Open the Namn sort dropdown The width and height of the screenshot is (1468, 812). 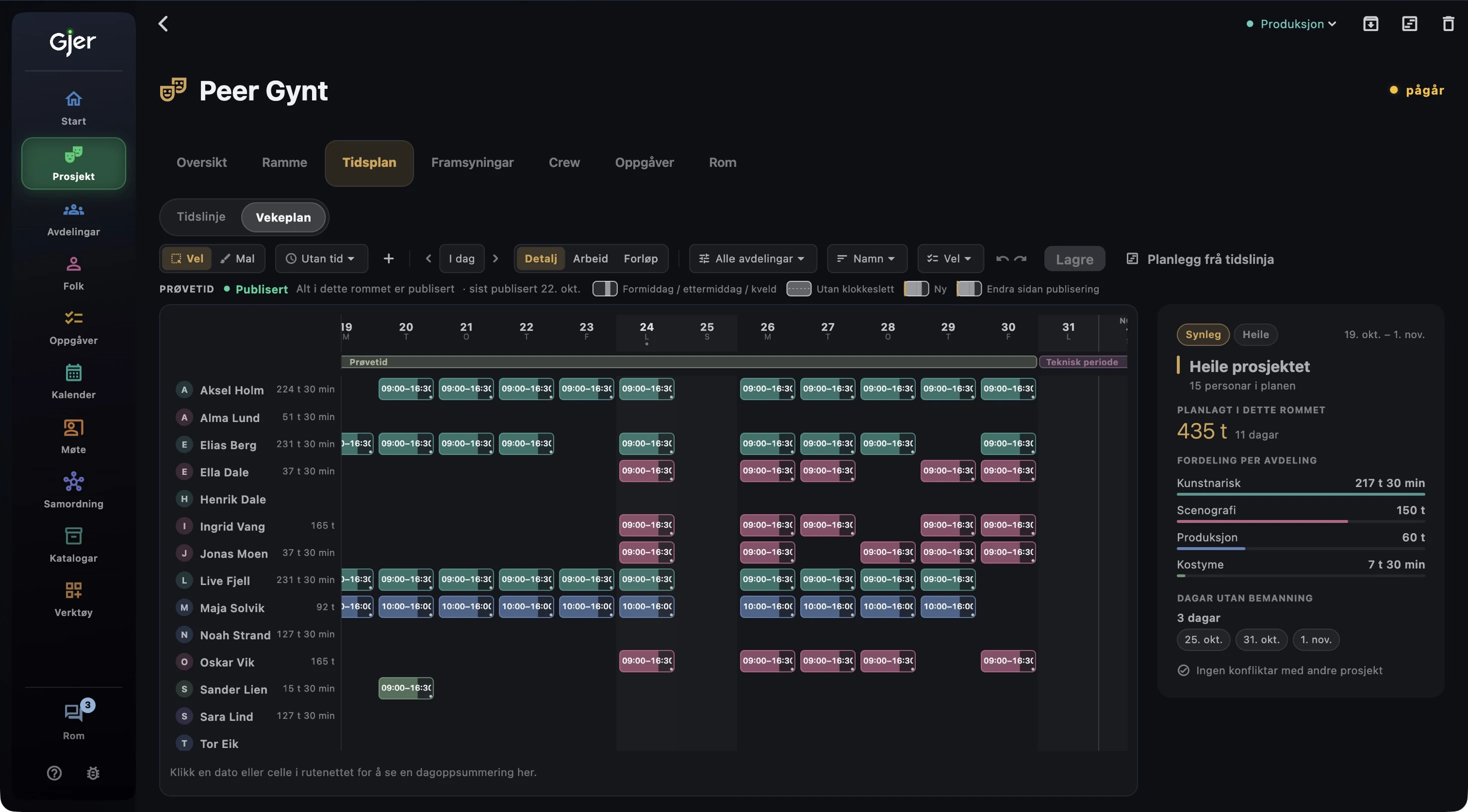click(867, 258)
